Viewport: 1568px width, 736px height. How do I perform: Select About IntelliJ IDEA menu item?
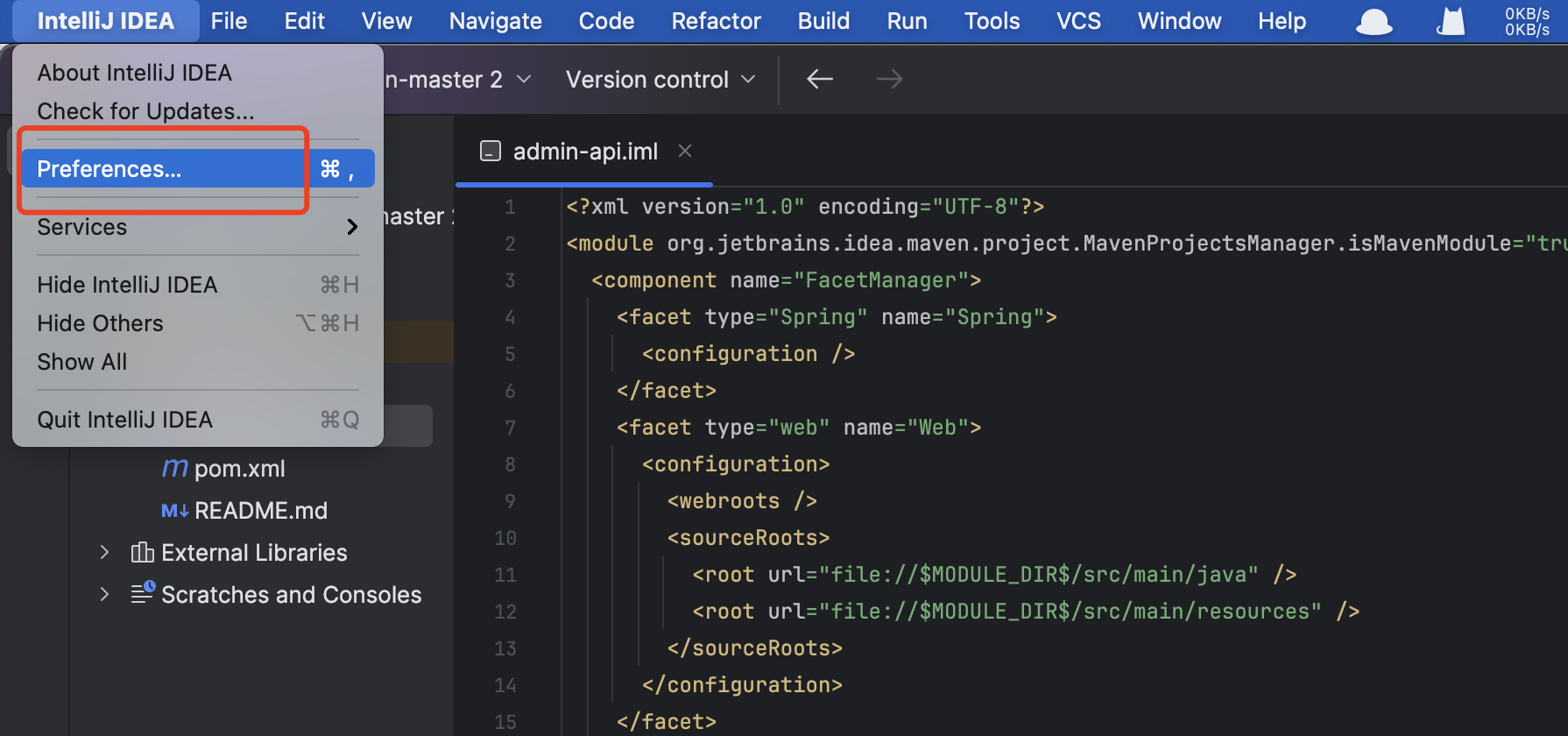pos(198,73)
